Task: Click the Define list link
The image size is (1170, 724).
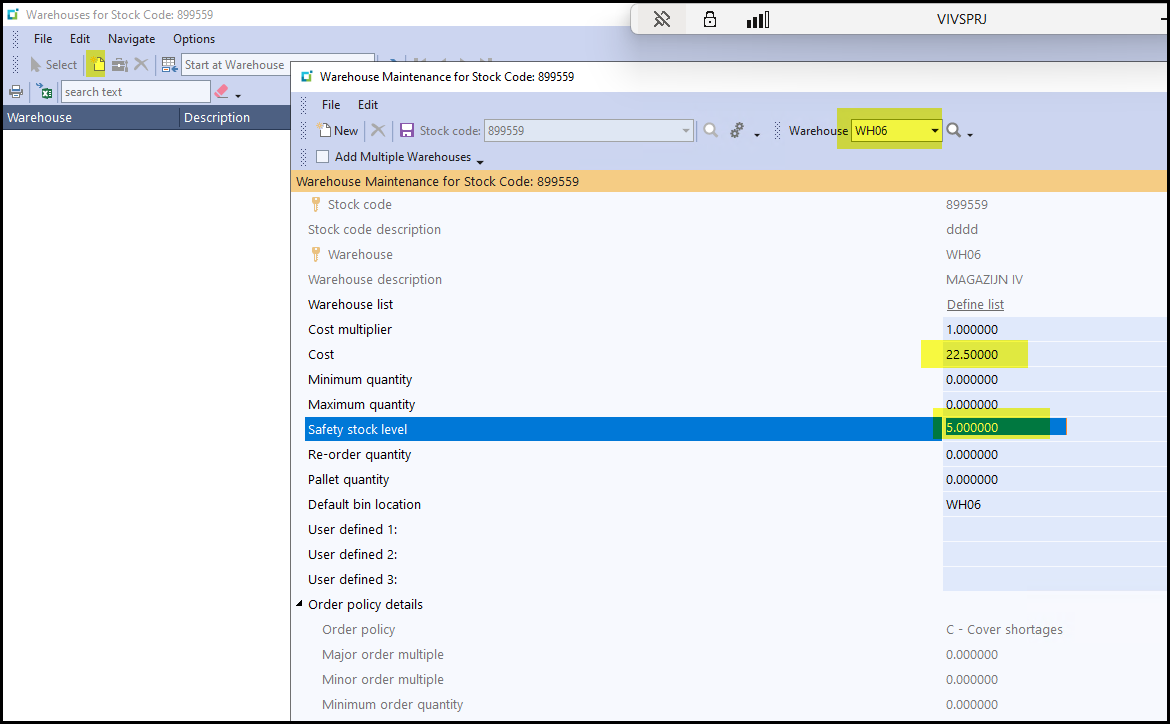Action: (x=975, y=305)
